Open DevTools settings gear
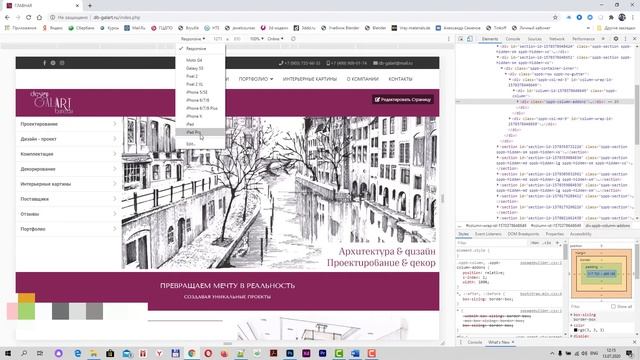This screenshot has height=360, width=640. (x=616, y=39)
